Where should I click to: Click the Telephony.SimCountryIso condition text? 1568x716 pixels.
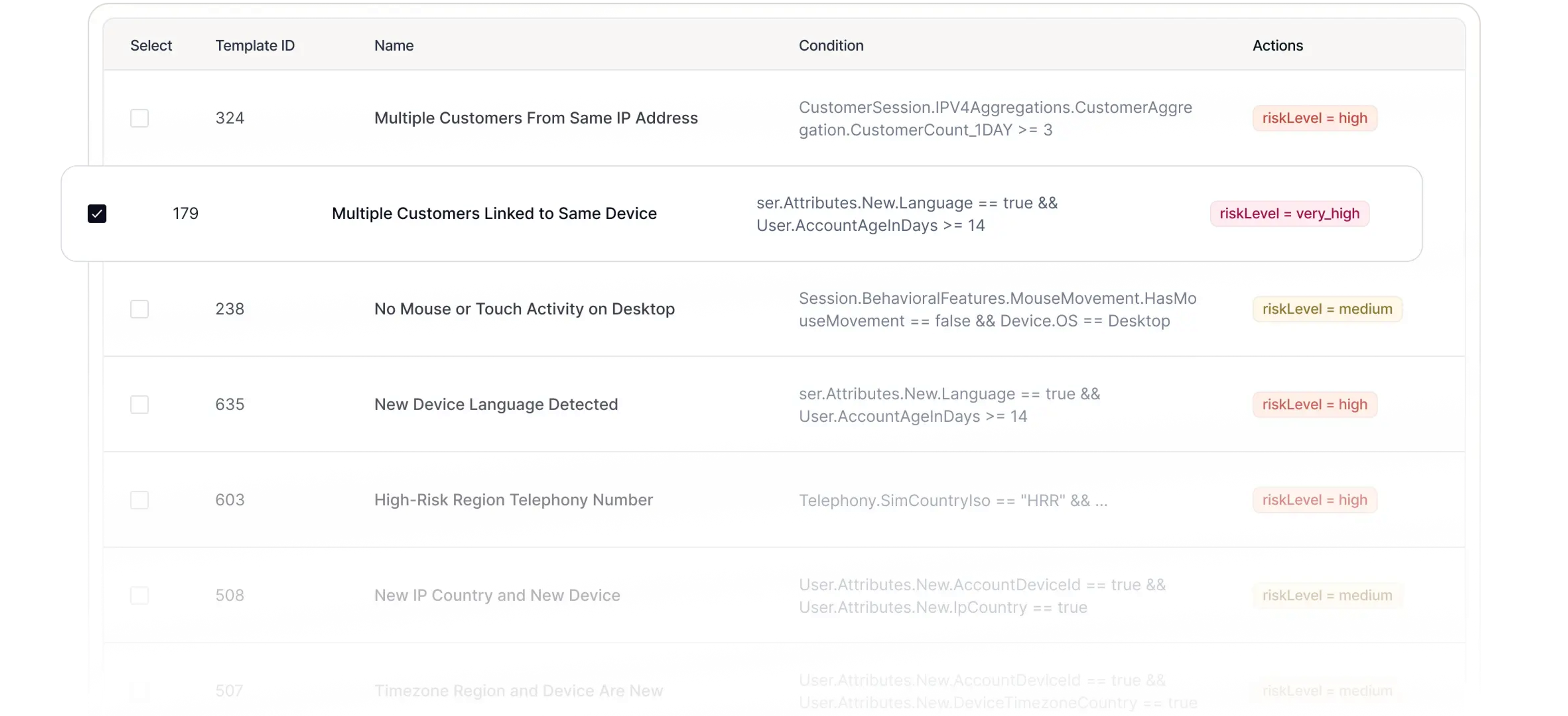tap(953, 500)
